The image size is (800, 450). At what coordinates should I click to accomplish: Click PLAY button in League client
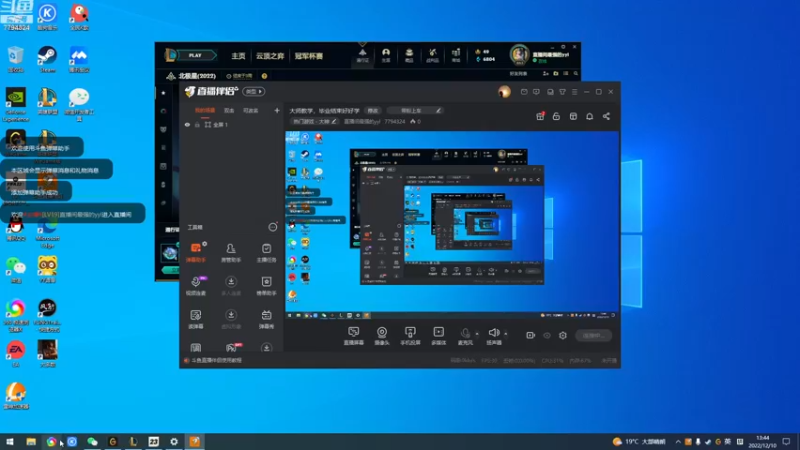coord(195,55)
